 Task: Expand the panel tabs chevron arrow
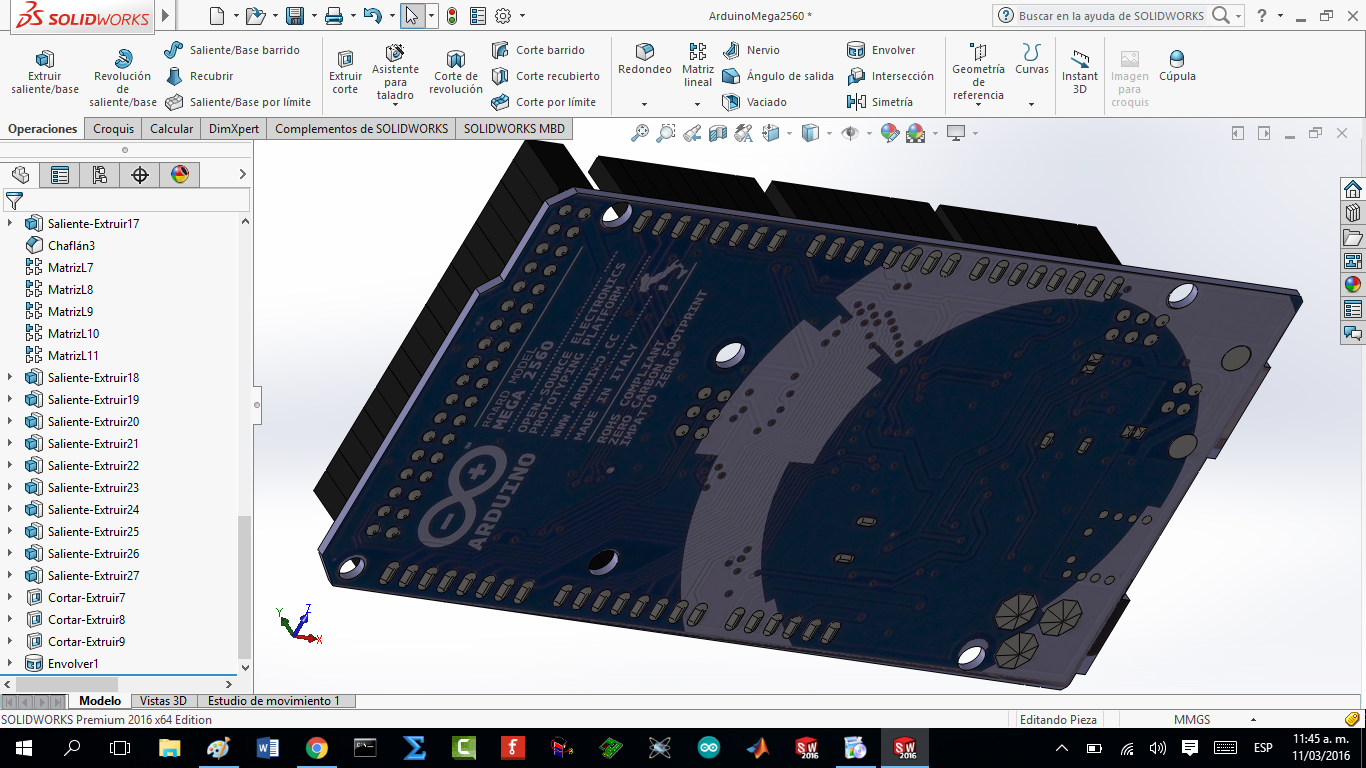click(x=242, y=175)
